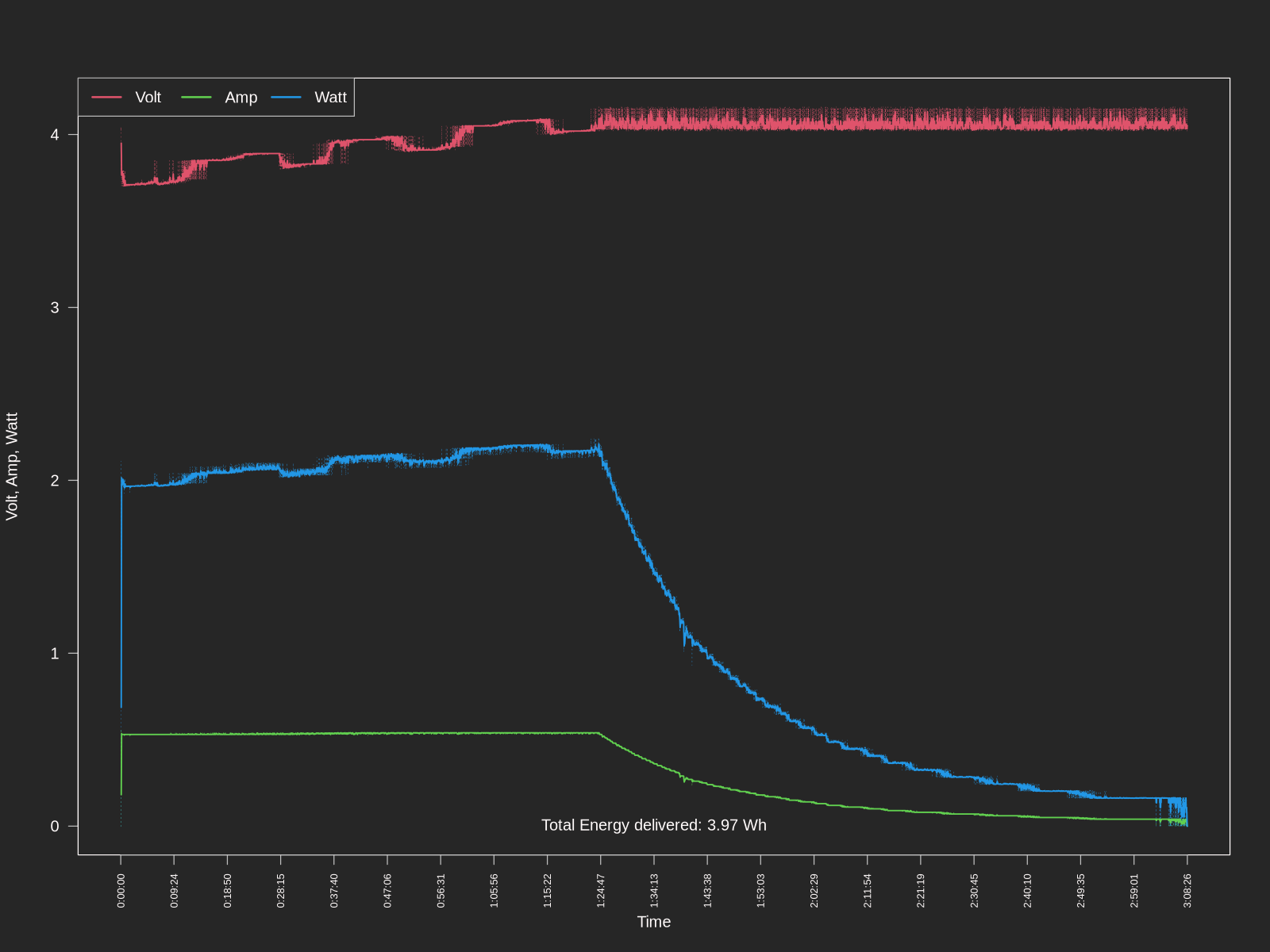Click the 2:21:19 time tick label
The width and height of the screenshot is (1270, 952).
(921, 891)
